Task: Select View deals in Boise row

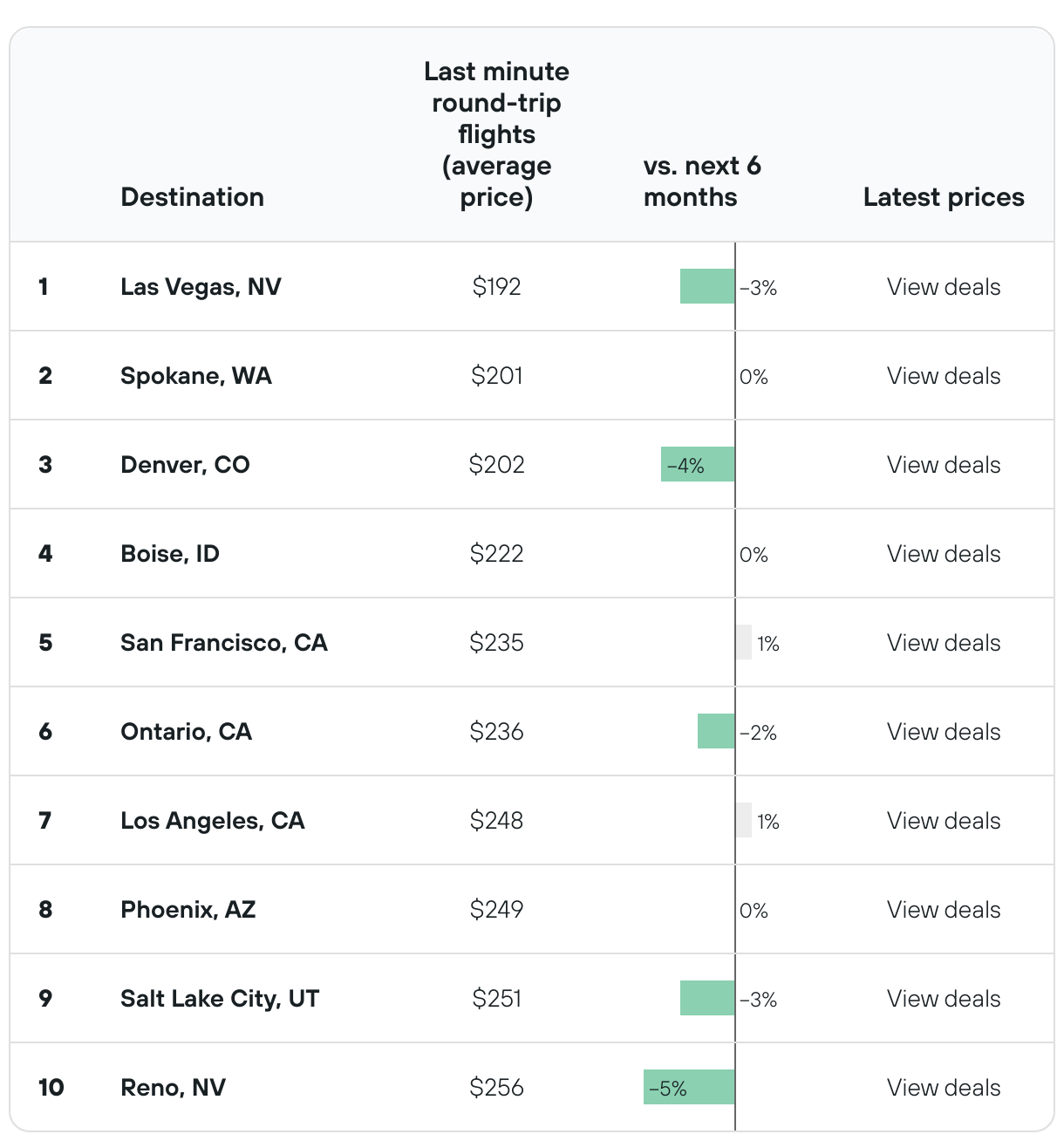Action: pos(943,554)
